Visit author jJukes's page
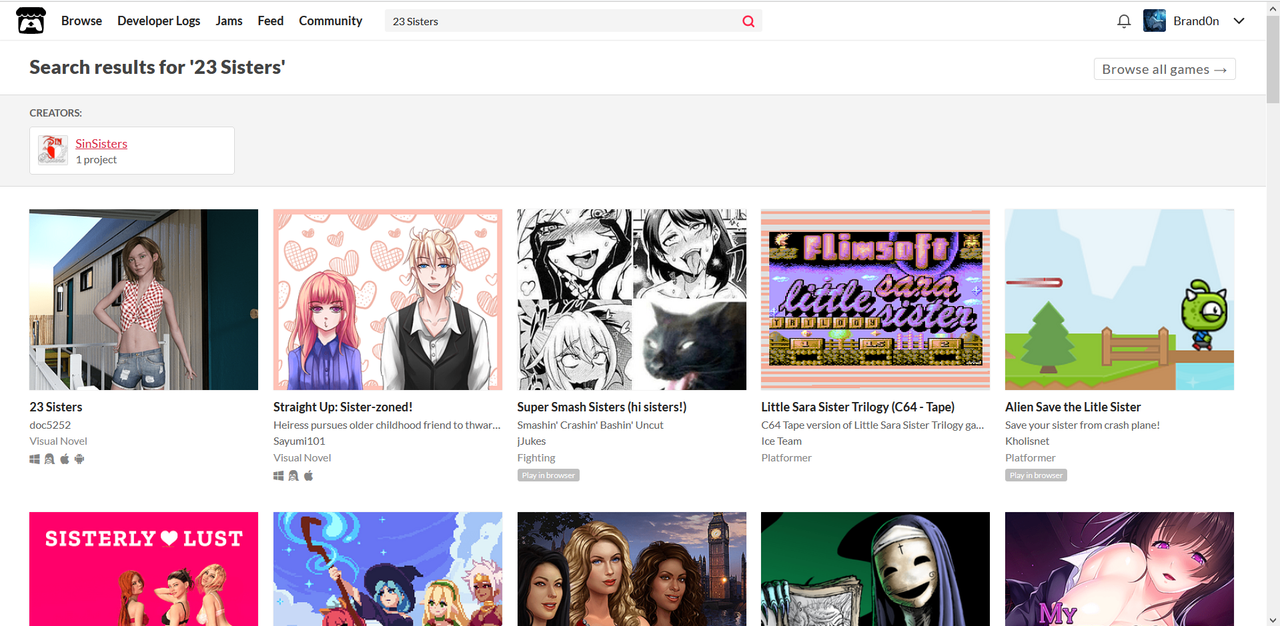The height and width of the screenshot is (626, 1280). tap(532, 441)
